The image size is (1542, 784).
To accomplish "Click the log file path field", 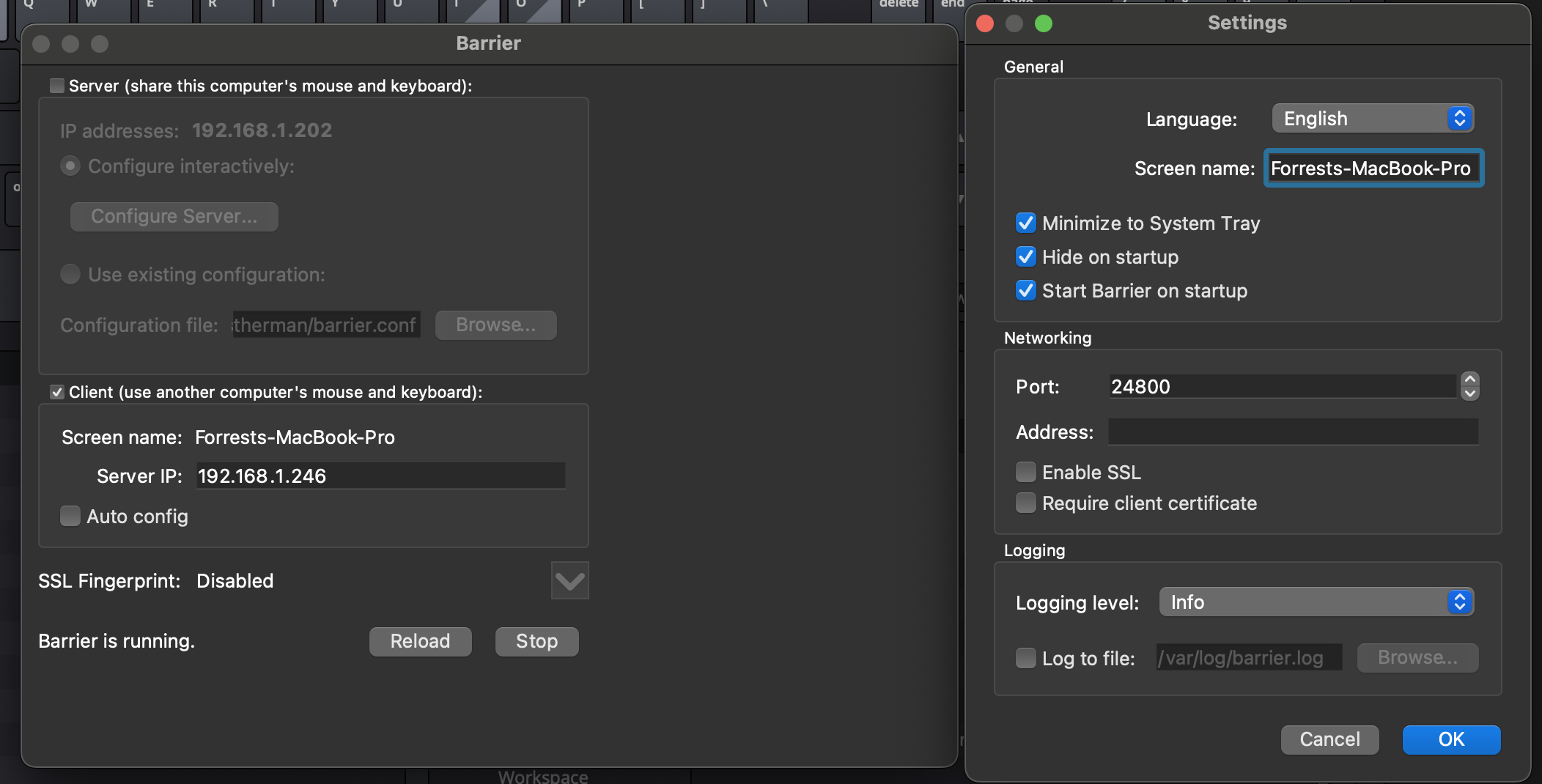I will (x=1249, y=657).
